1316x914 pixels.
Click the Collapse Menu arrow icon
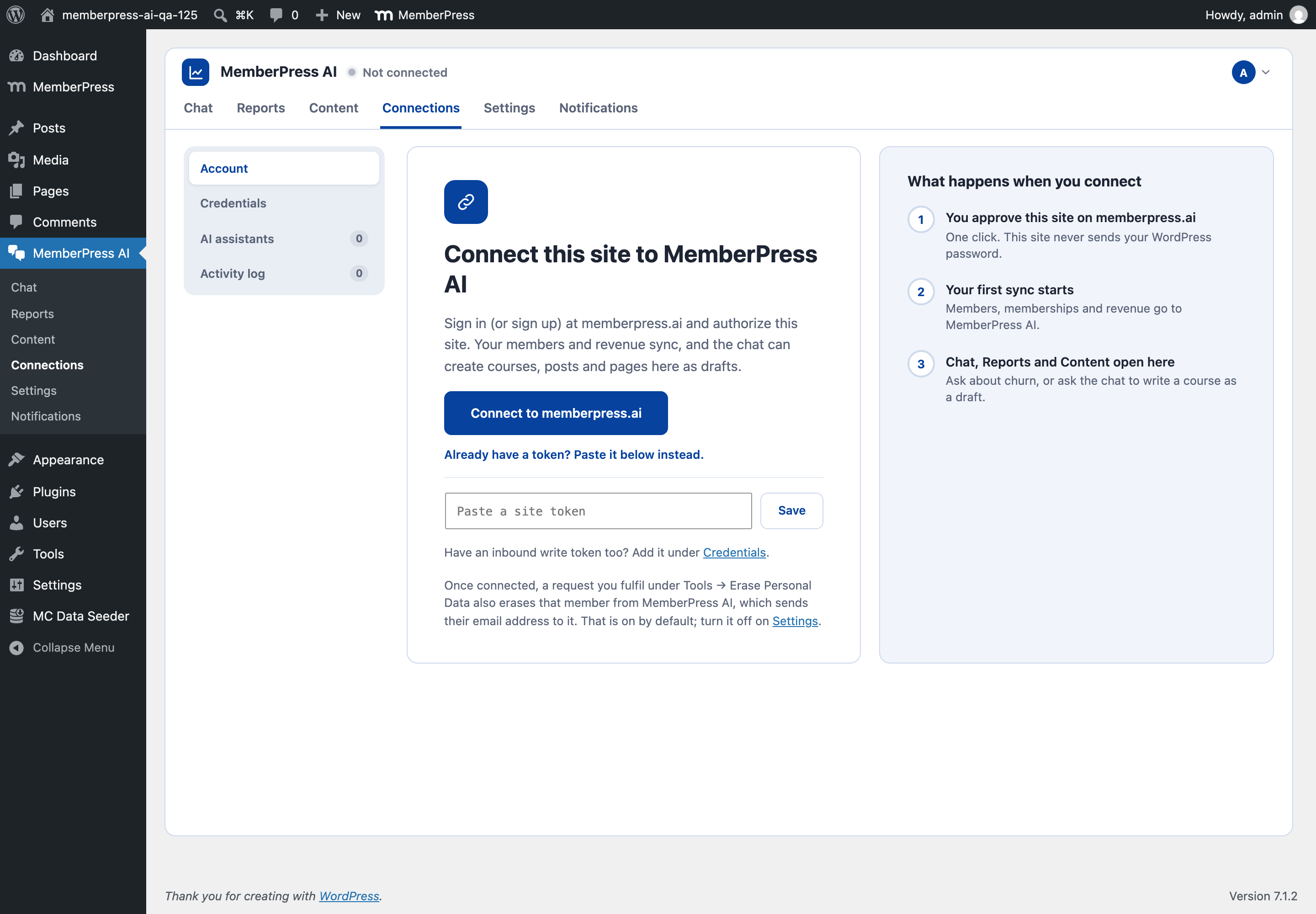click(x=16, y=647)
